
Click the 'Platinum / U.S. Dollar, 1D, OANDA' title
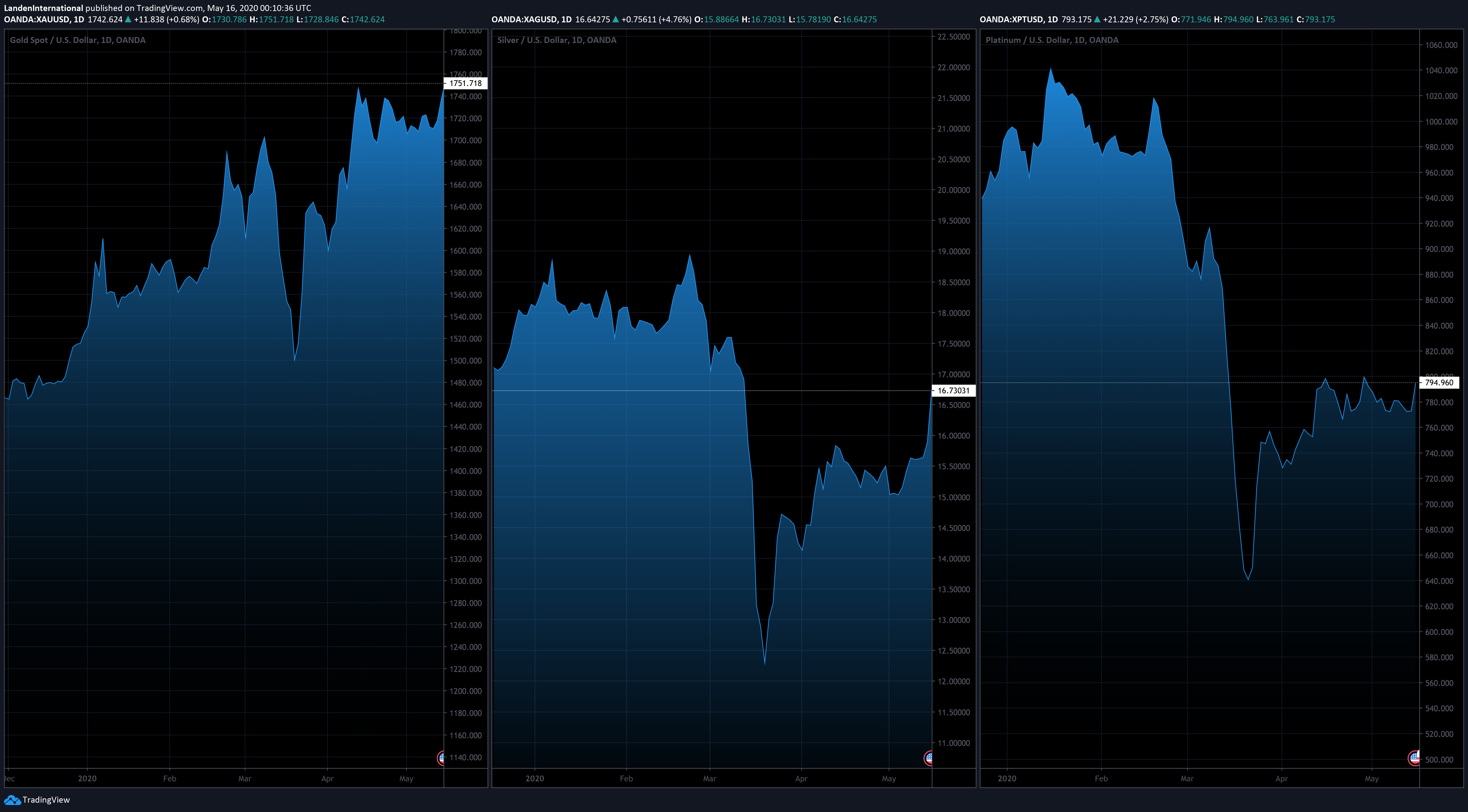(1052, 40)
